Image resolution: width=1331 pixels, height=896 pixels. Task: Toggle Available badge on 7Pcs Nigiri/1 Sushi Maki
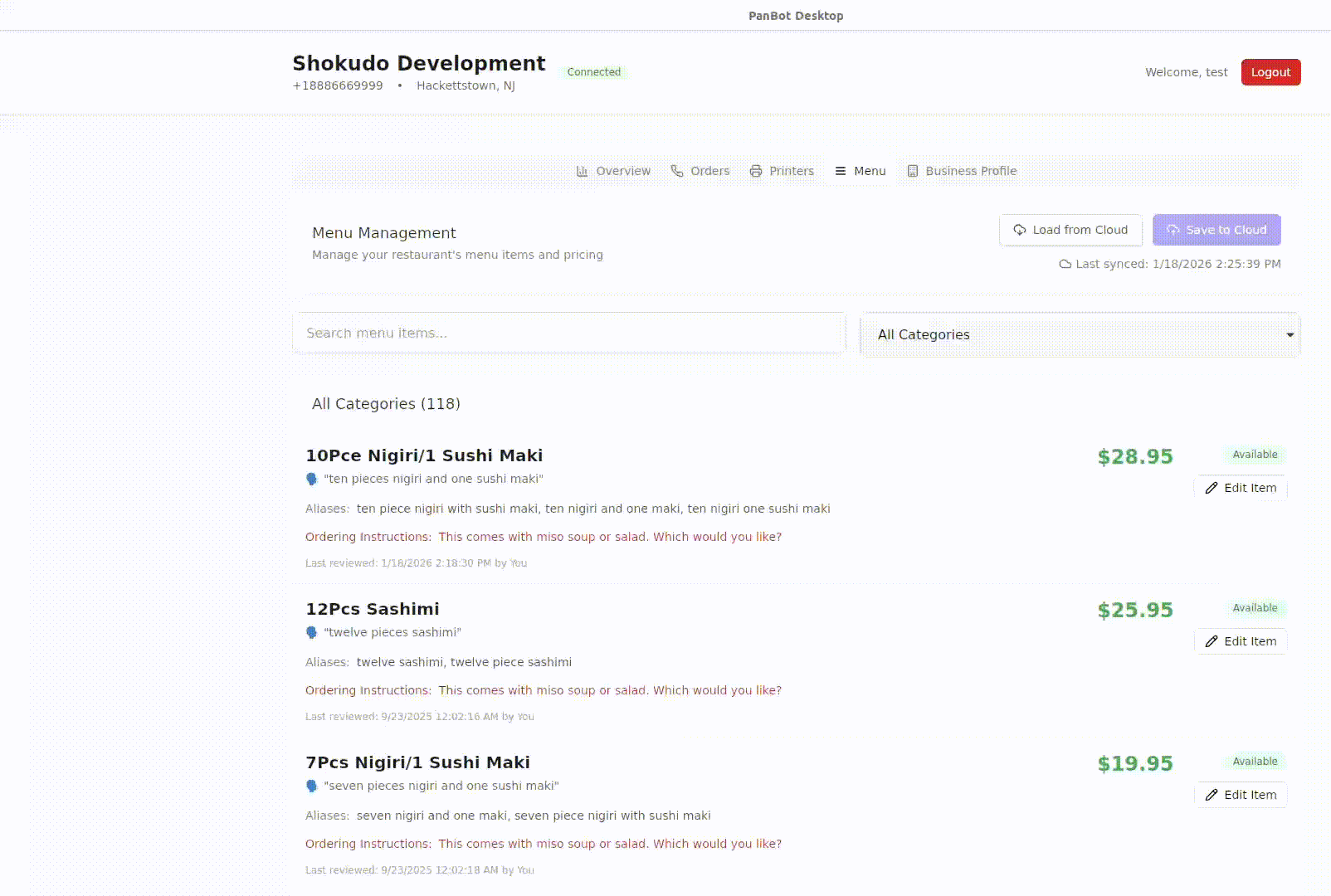[x=1255, y=762]
